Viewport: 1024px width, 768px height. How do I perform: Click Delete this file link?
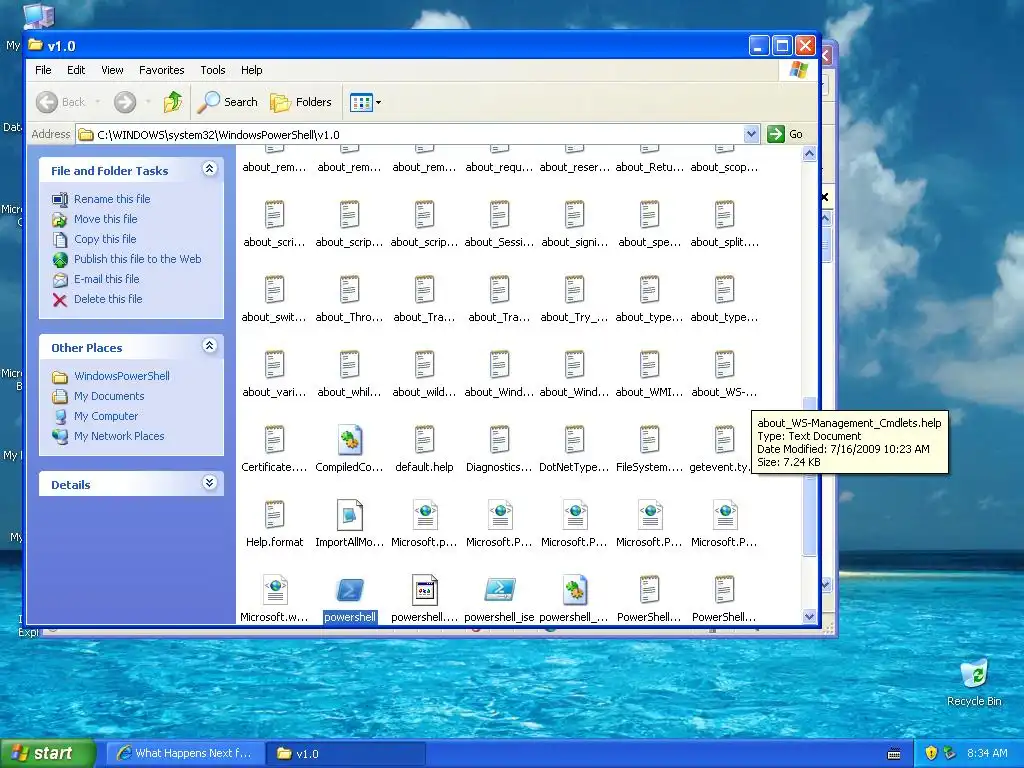click(x=108, y=299)
